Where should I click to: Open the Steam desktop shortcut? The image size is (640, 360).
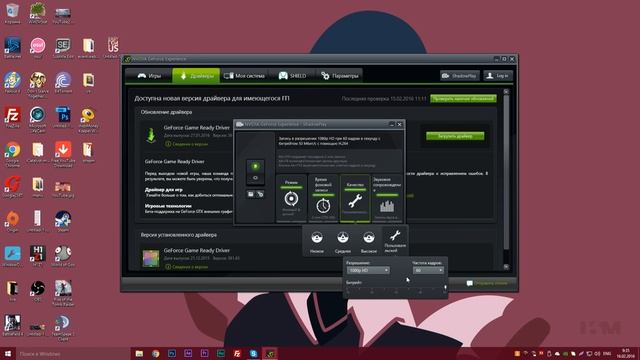tap(63, 221)
